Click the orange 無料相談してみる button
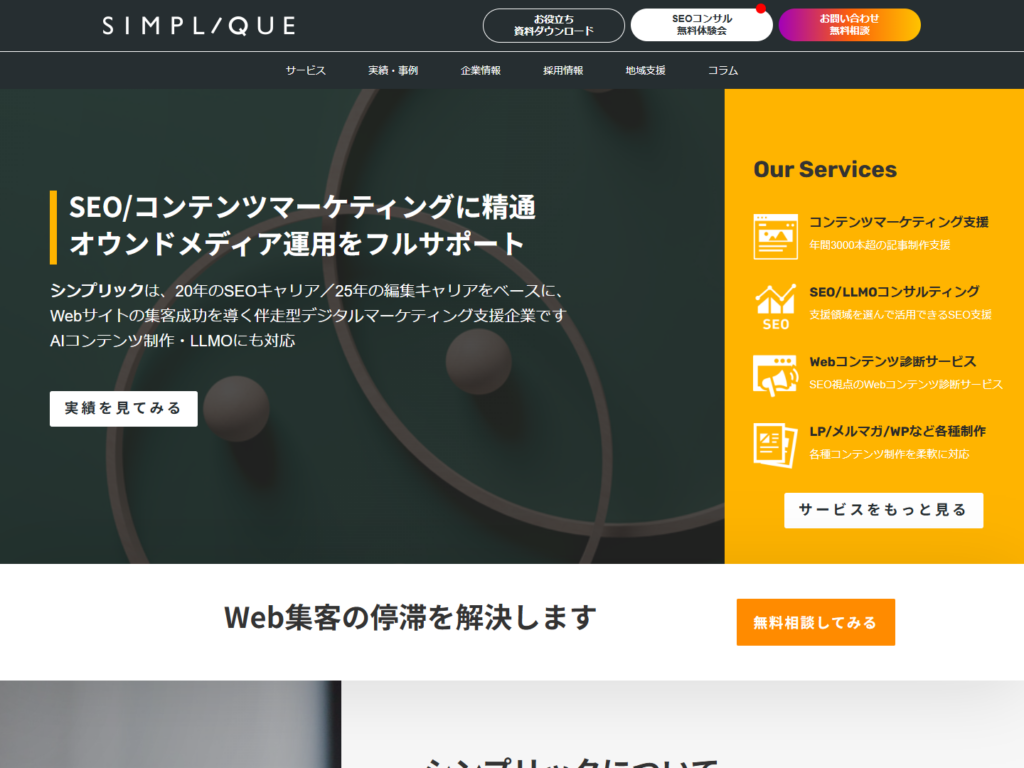 tap(815, 622)
